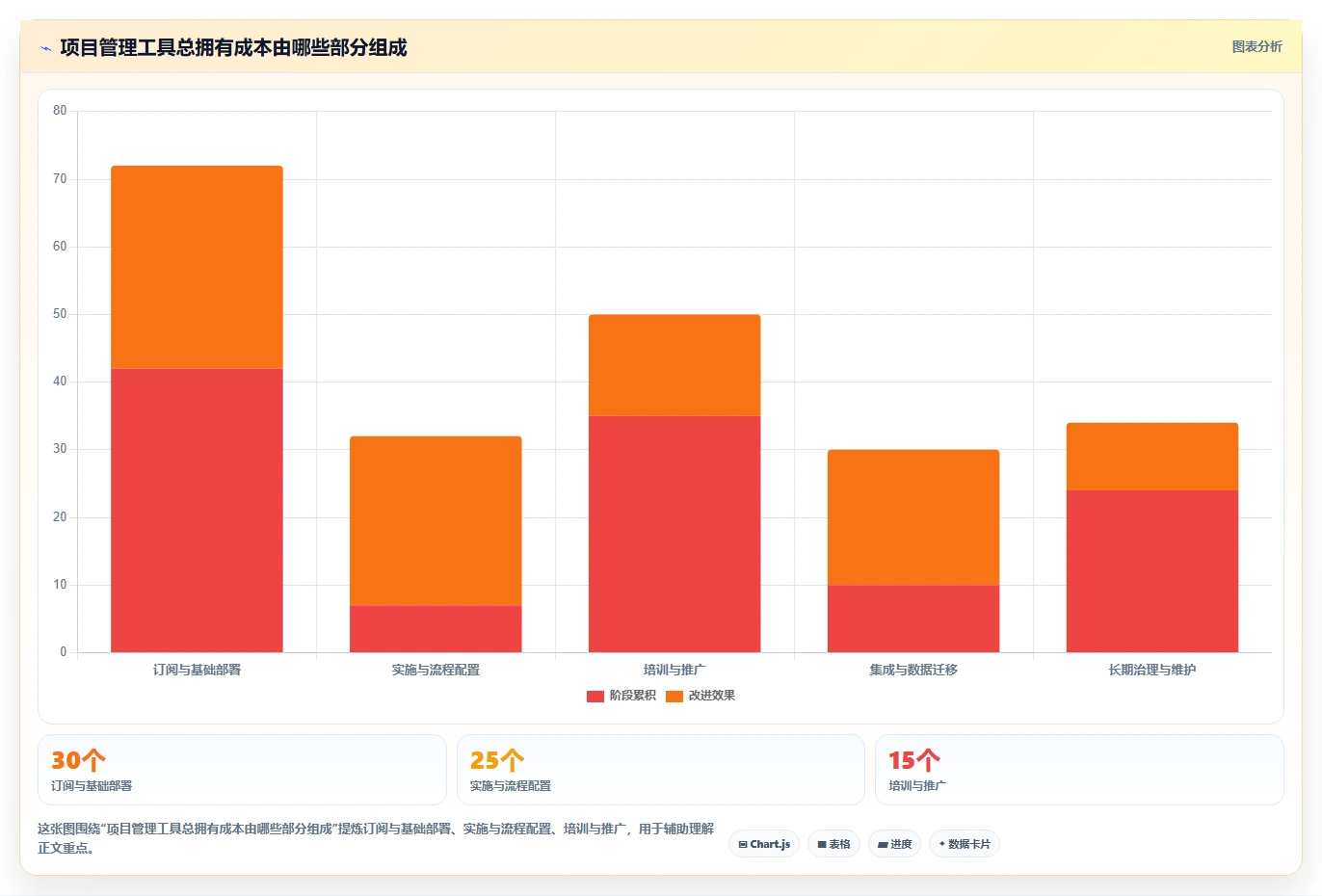Open the 25个 实施与流程配置 data card

coord(660,770)
